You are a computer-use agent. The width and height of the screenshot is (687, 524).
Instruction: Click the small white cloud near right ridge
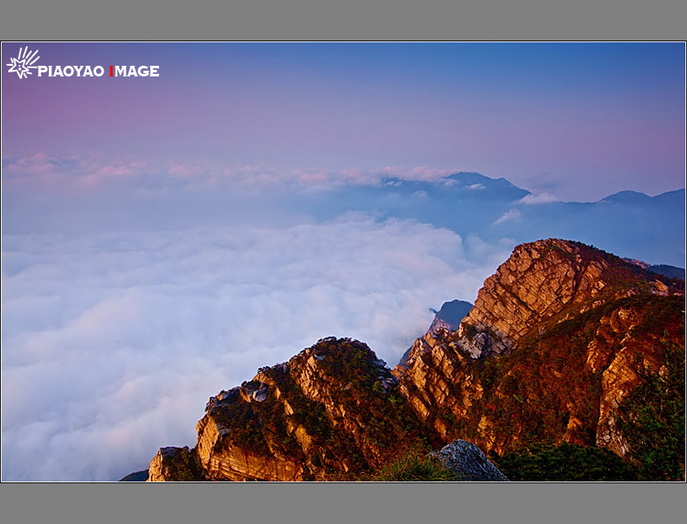[508, 216]
